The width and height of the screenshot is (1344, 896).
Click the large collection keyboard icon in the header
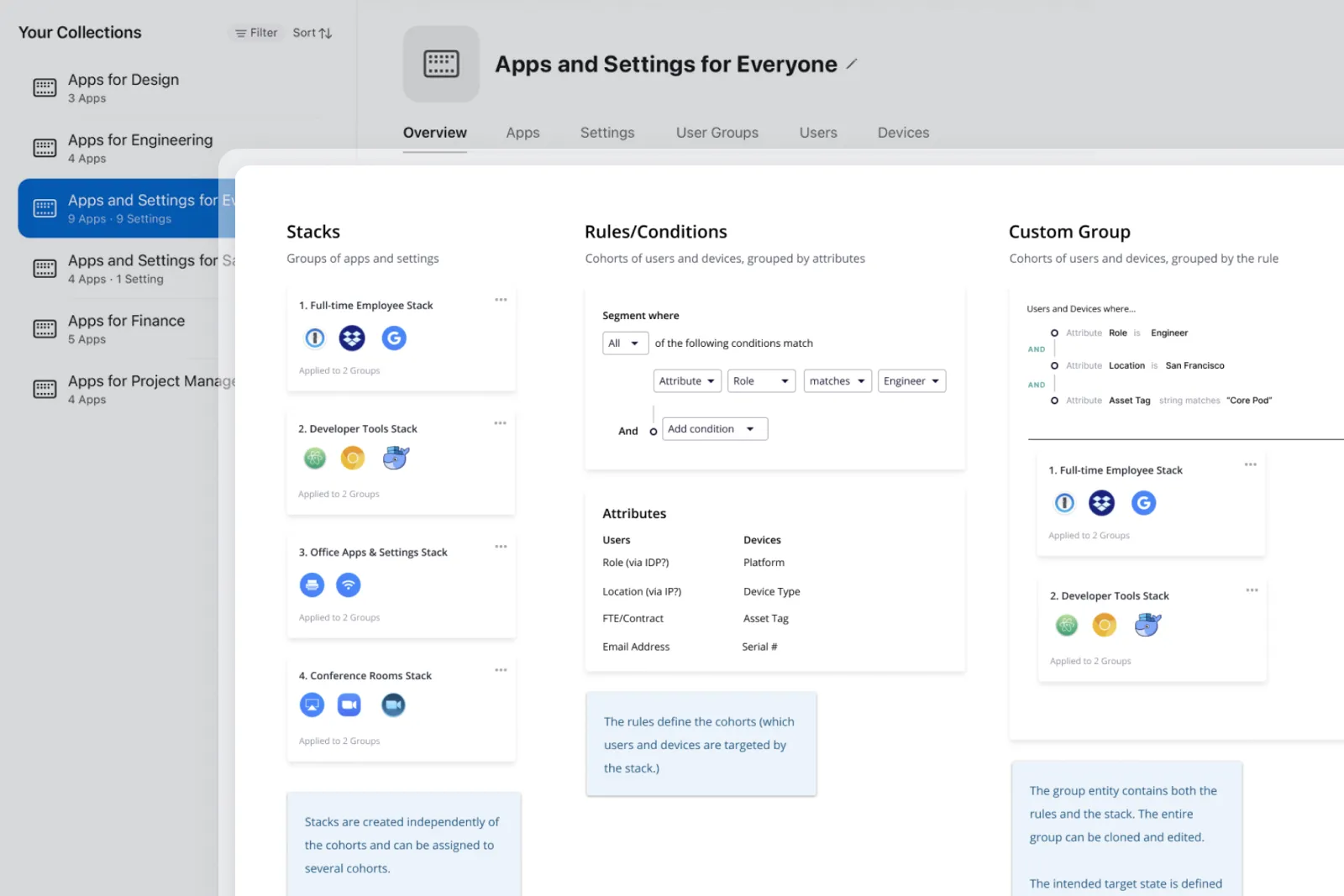[441, 64]
